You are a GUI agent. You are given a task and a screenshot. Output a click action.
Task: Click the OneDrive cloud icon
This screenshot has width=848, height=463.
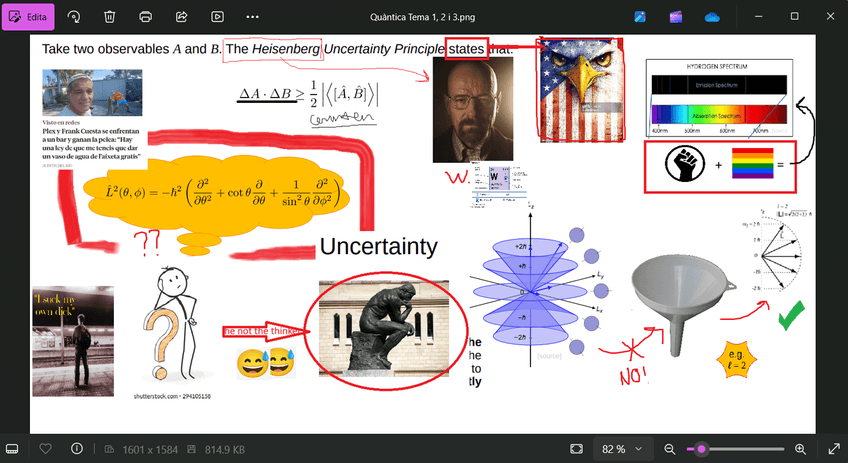(712, 17)
